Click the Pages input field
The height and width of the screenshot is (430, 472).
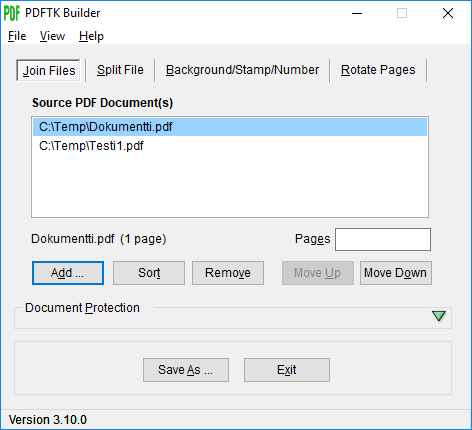[383, 239]
